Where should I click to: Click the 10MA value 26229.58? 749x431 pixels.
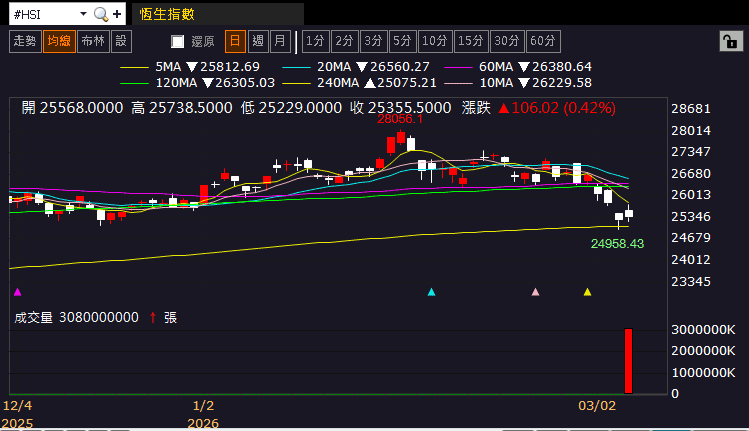[x=562, y=83]
